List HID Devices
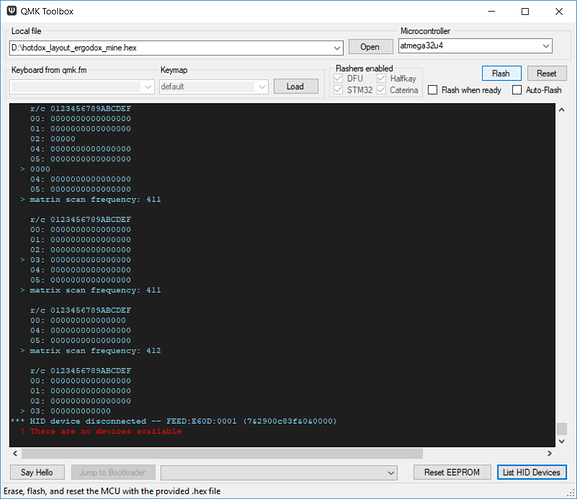This screenshot has width=577, height=499. click(x=531, y=472)
